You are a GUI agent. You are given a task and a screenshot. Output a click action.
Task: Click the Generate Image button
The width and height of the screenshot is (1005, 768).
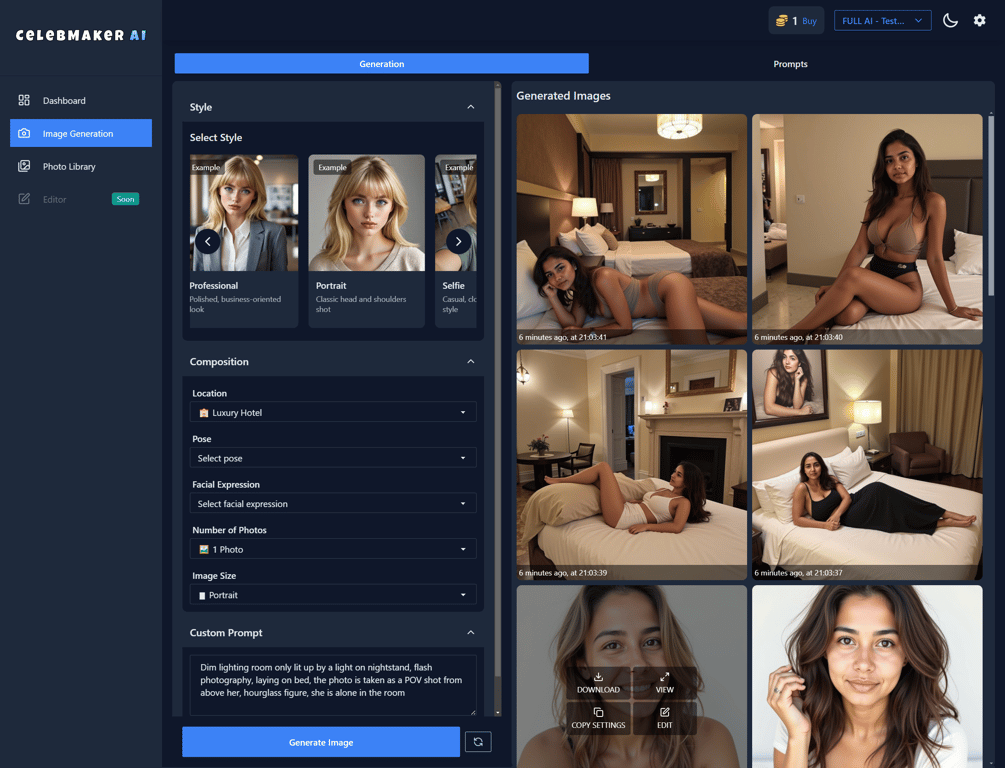(x=320, y=742)
